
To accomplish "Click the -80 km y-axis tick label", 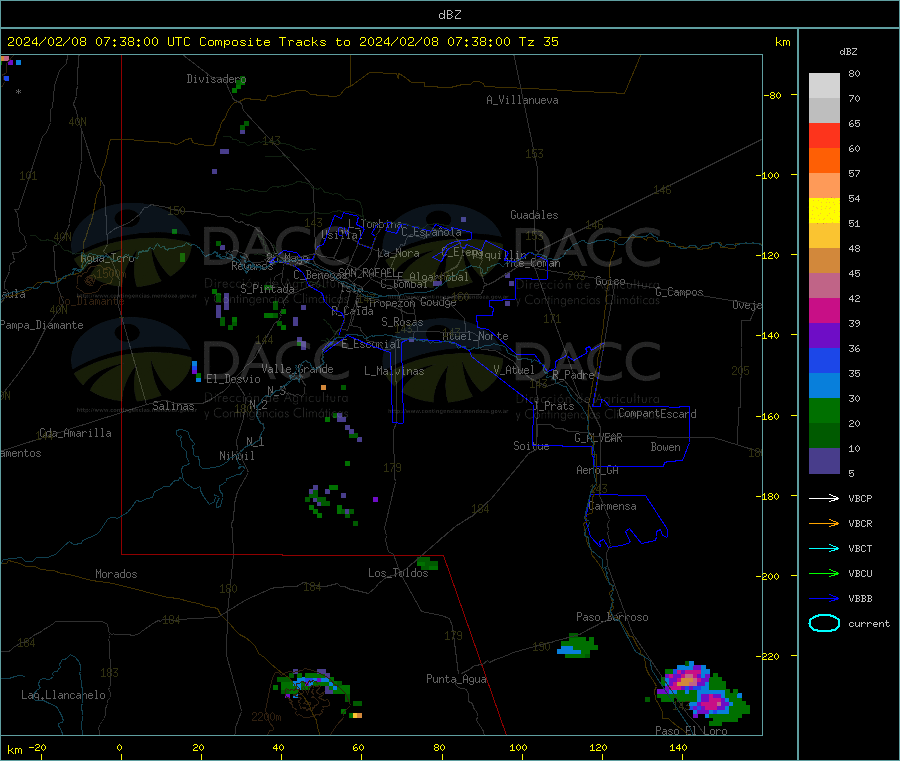I will (x=773, y=95).
